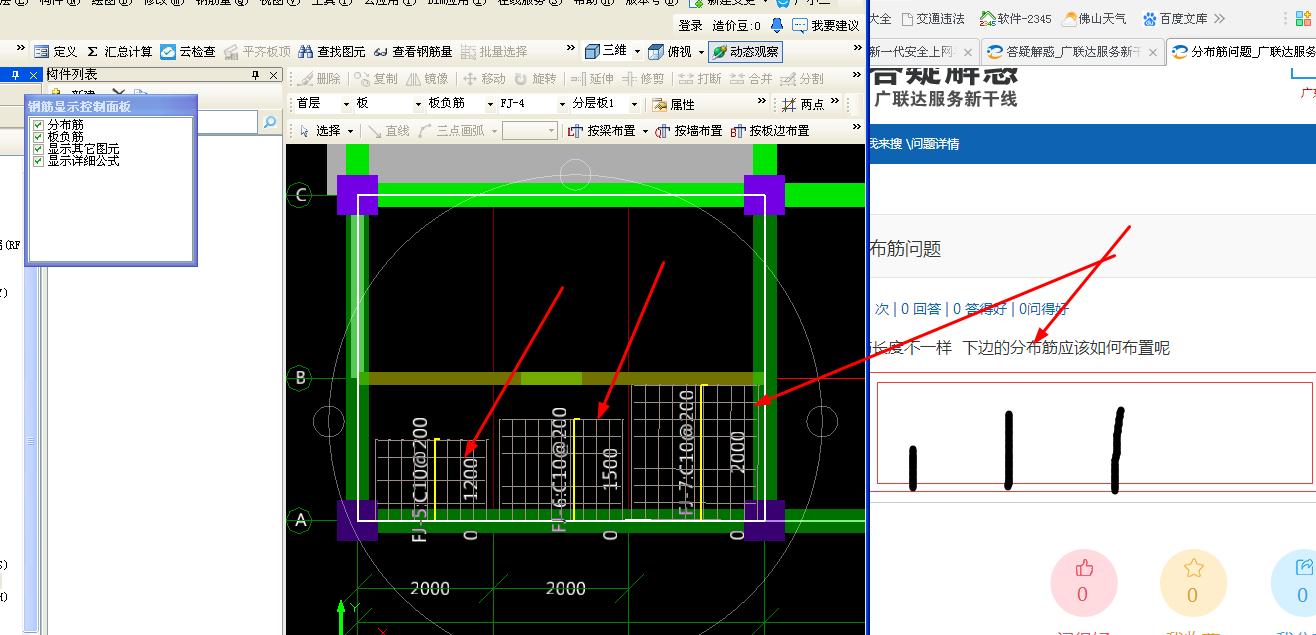Viewport: 1316px width, 635px height.
Task: Open 交通违法 bookmark
Action: click(x=933, y=19)
